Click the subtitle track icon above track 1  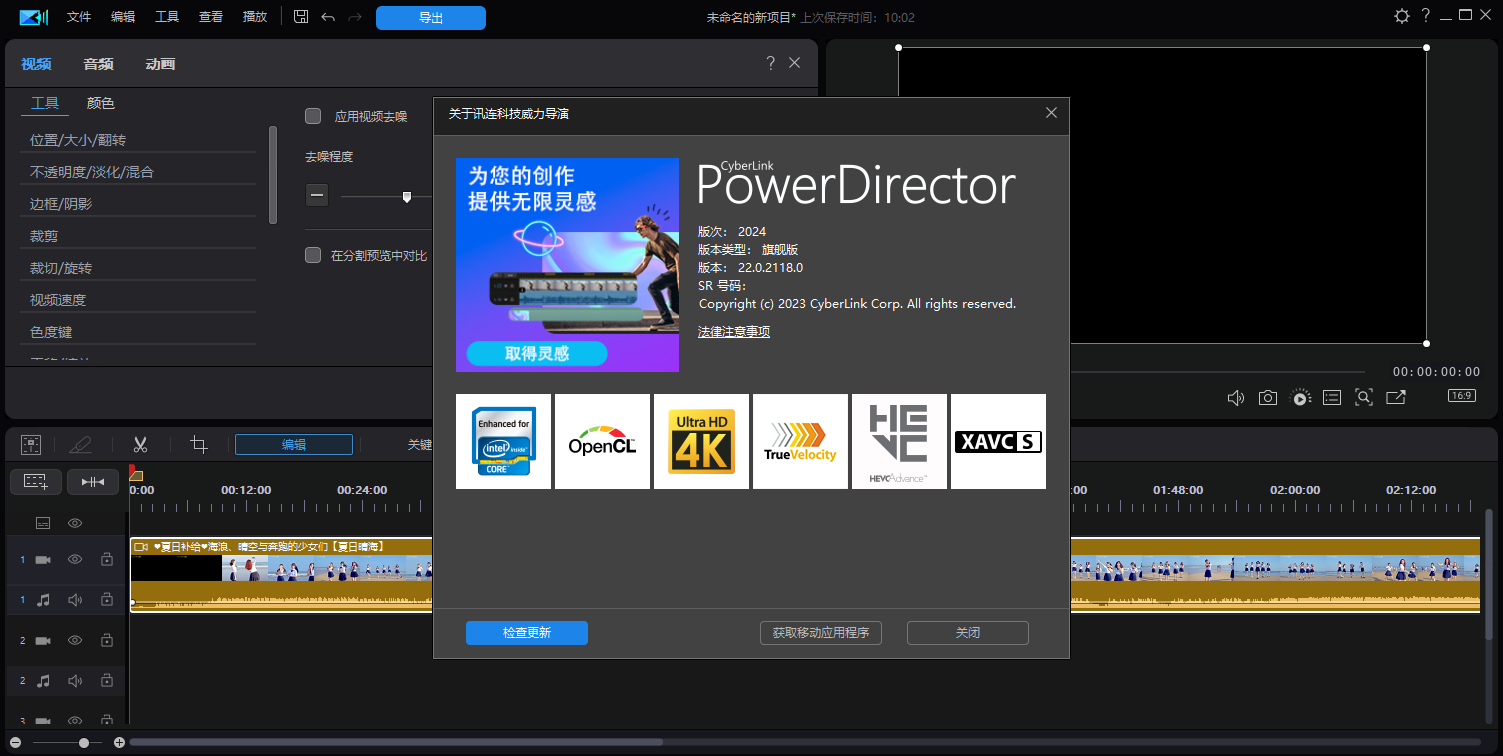point(43,523)
